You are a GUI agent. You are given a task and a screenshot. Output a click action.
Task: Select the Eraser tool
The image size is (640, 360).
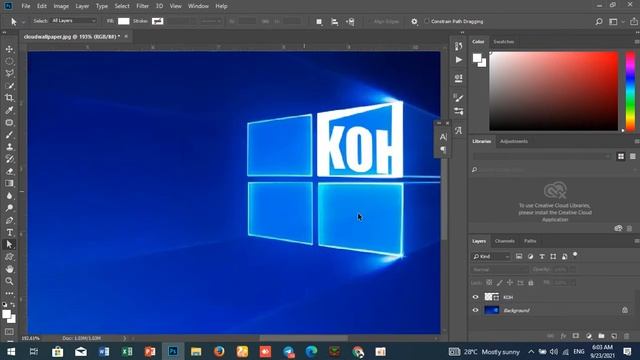click(x=9, y=171)
